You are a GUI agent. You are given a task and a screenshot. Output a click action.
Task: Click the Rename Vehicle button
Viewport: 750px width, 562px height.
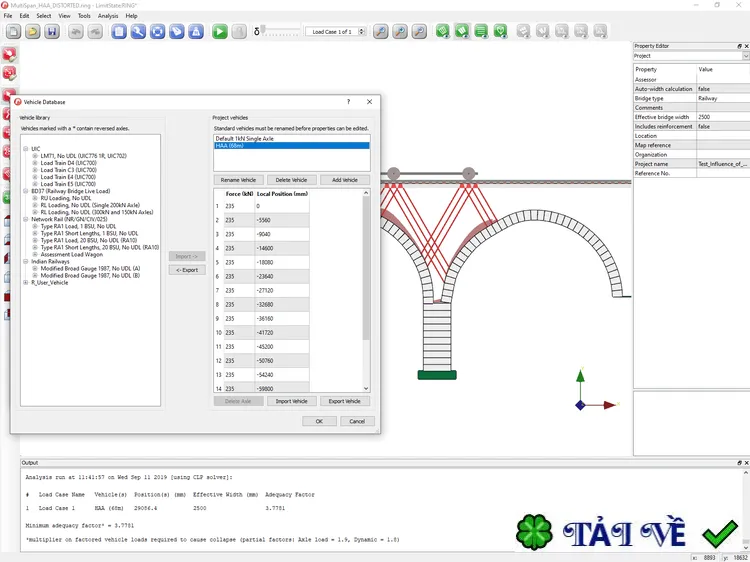[x=238, y=180]
